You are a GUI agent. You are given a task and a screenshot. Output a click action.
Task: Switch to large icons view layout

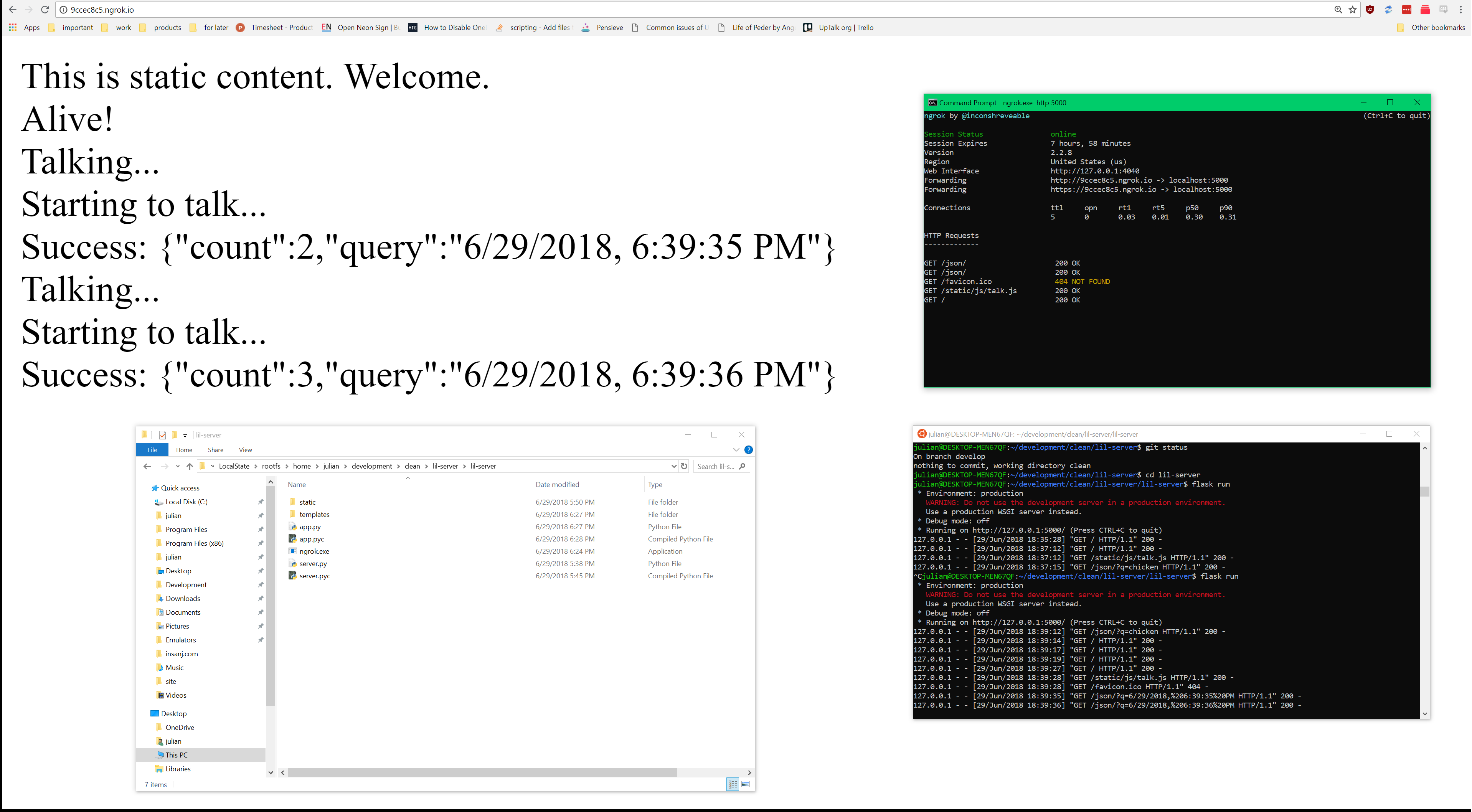[x=746, y=785]
